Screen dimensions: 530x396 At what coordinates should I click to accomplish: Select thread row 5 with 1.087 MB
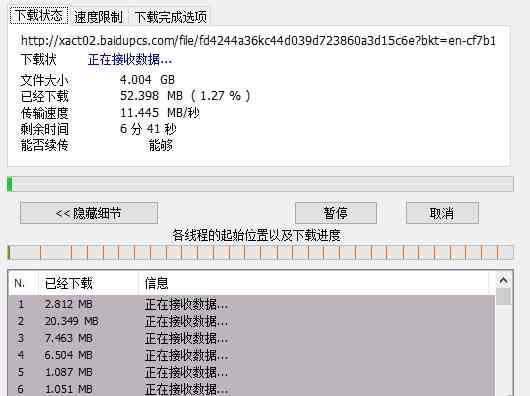[x=251, y=372]
